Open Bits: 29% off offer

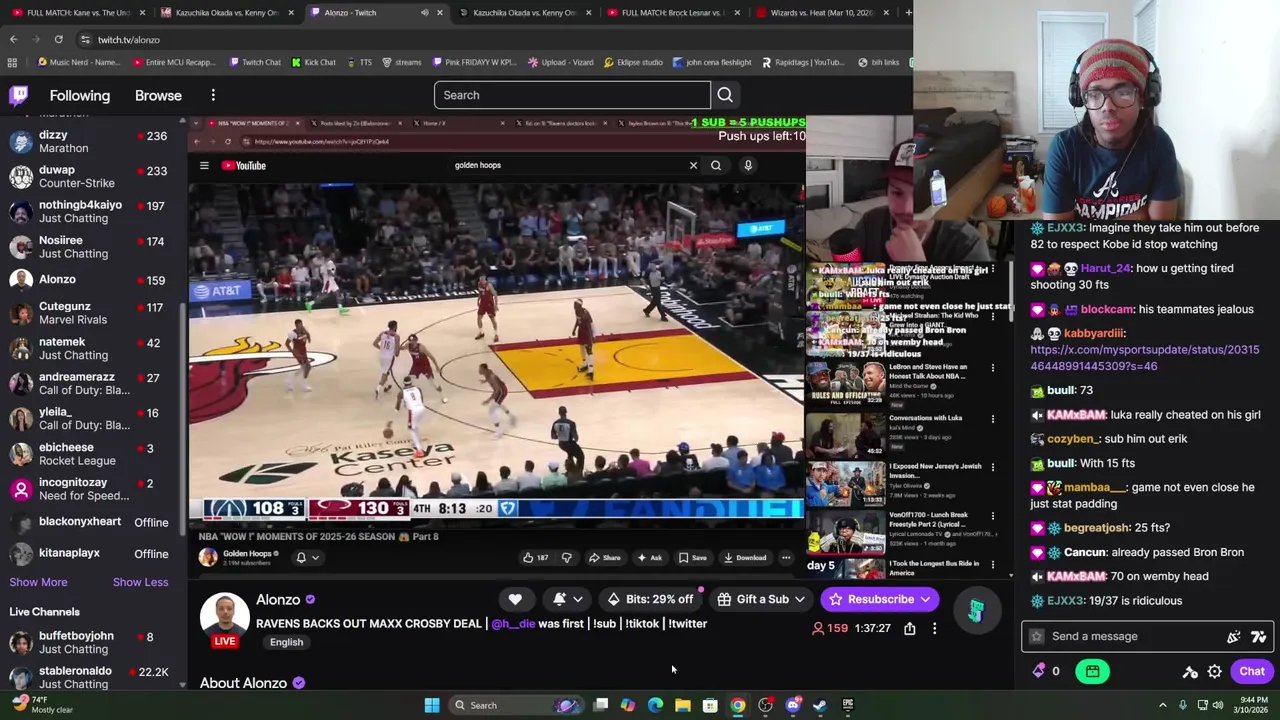pos(650,599)
